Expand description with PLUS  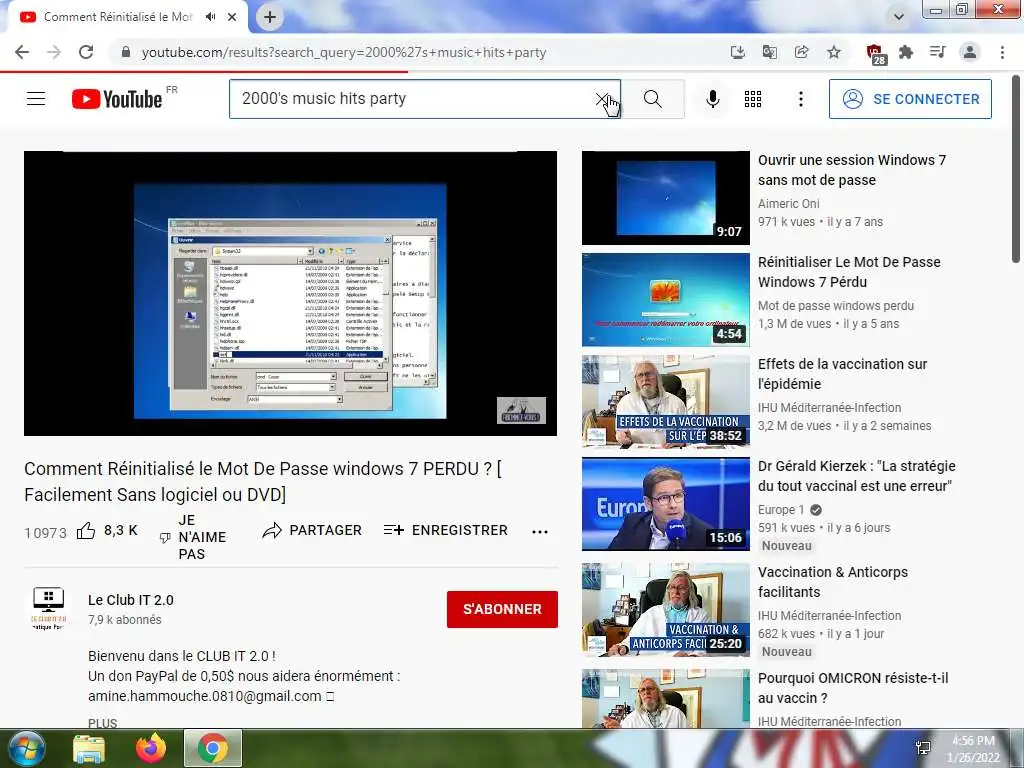pyautogui.click(x=103, y=723)
